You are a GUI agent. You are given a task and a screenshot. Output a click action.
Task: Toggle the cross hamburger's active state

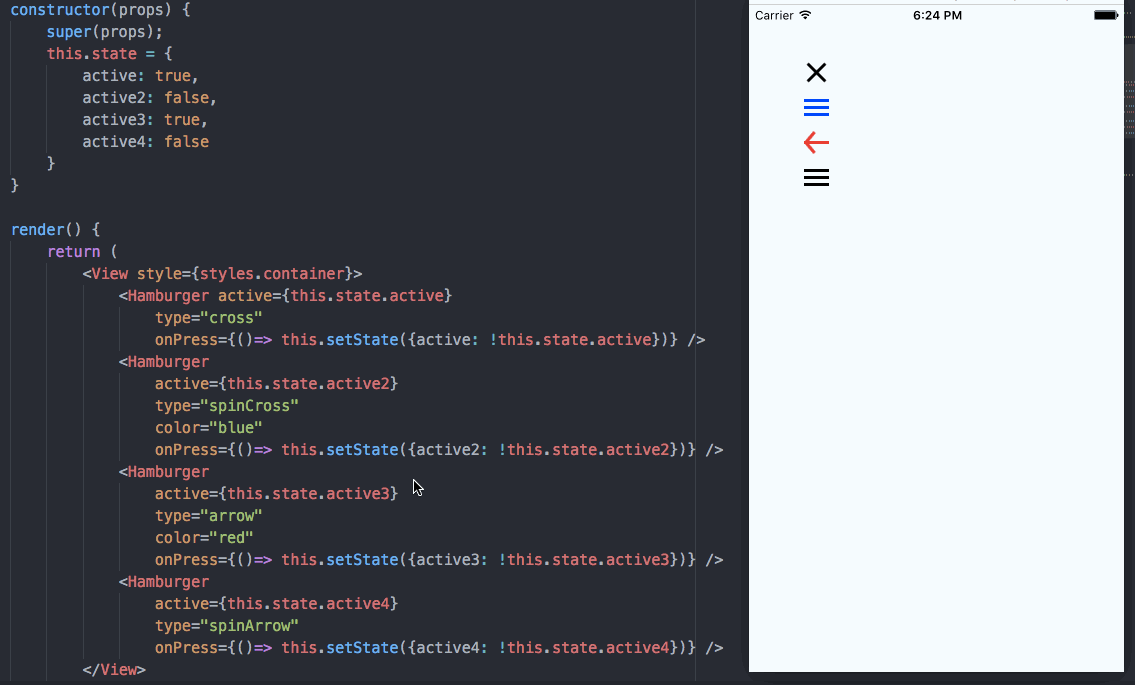pyautogui.click(x=816, y=72)
